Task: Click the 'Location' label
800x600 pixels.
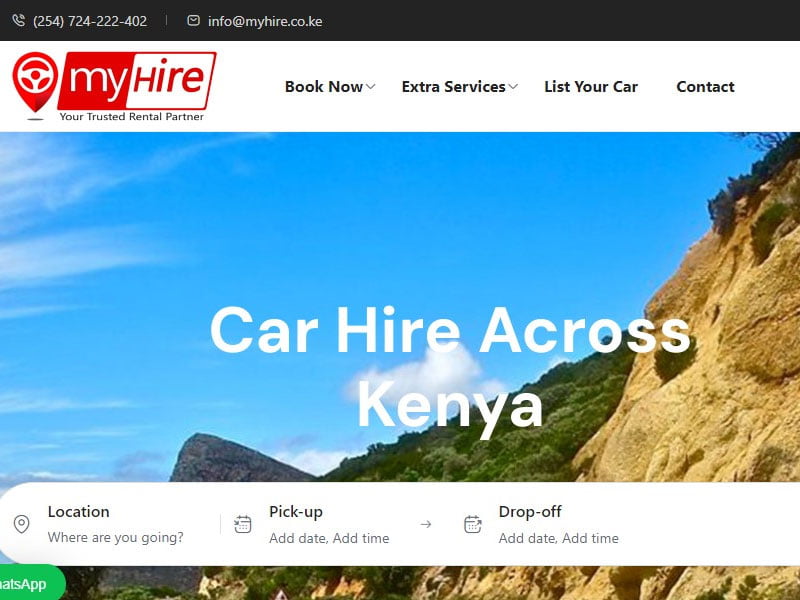Action: [79, 512]
